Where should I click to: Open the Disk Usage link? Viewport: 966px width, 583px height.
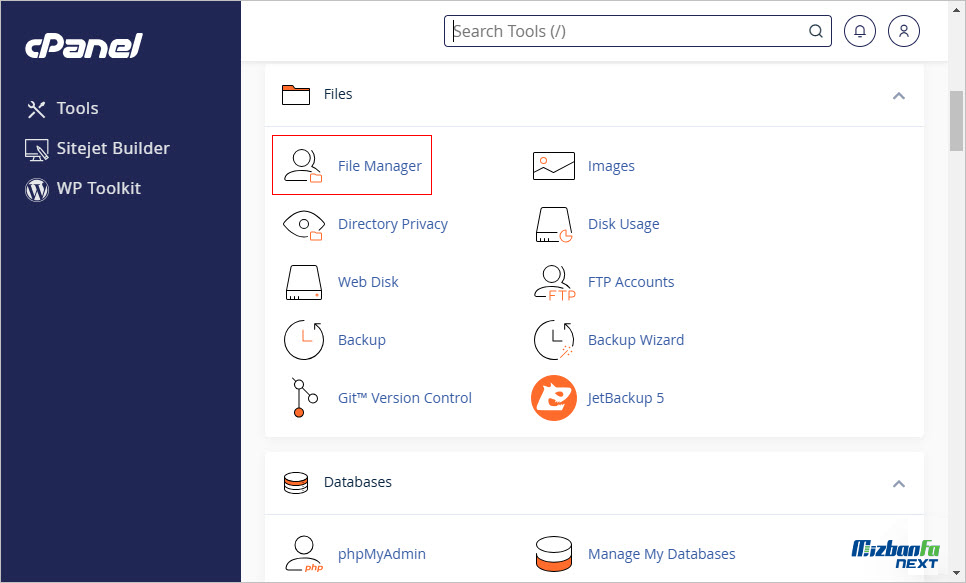[x=623, y=224]
